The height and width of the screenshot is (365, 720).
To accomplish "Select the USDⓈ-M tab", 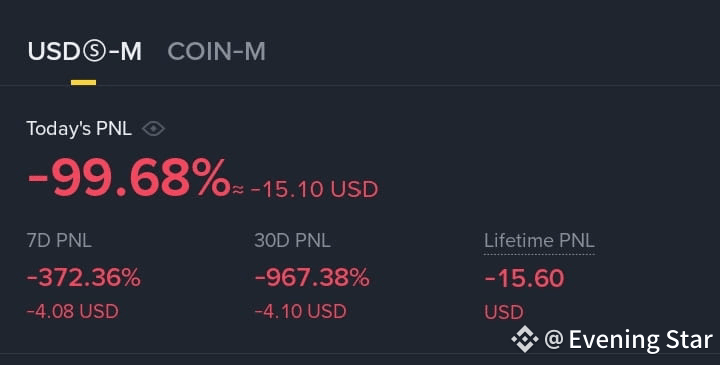I will [84, 51].
